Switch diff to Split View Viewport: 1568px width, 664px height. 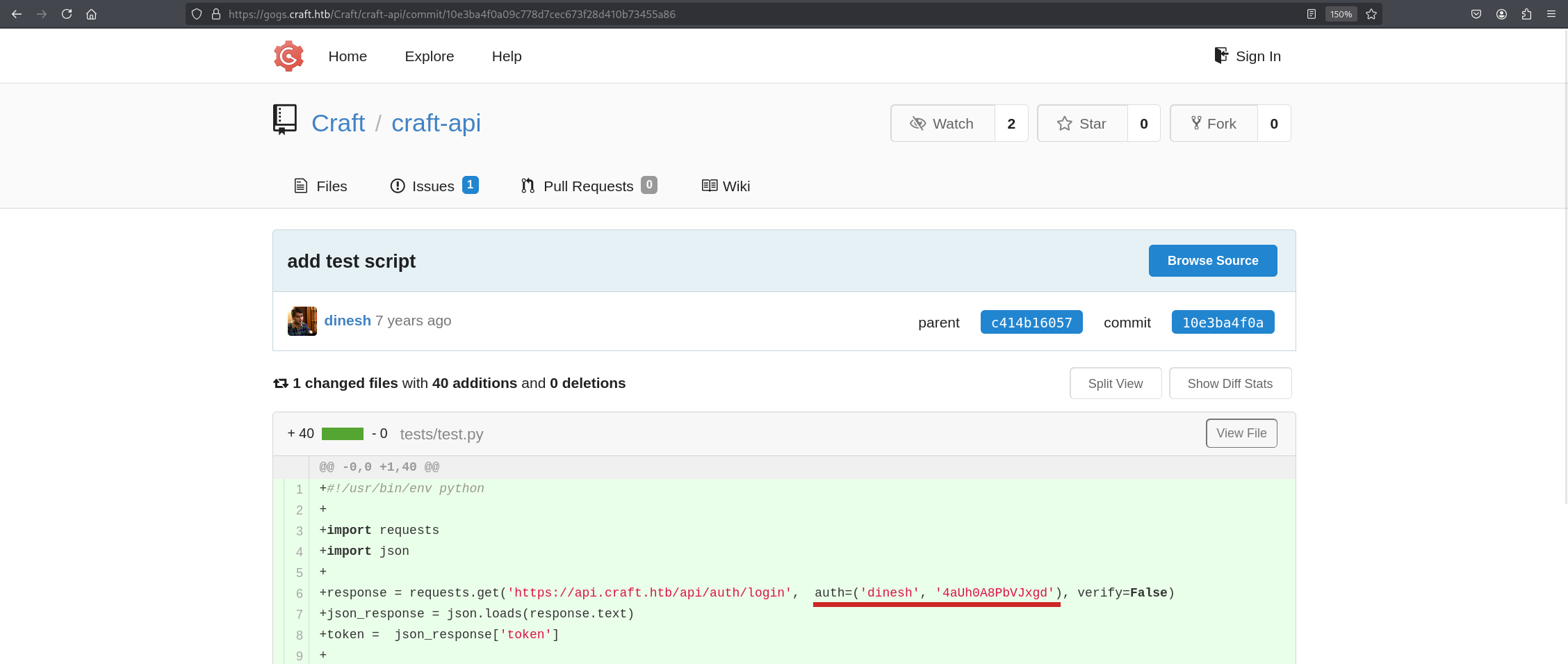point(1115,384)
